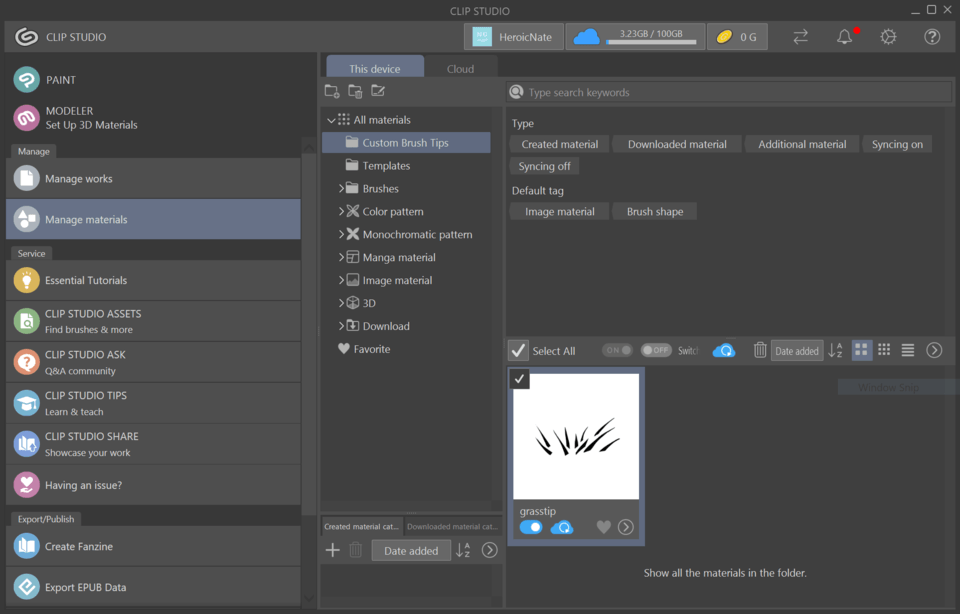The width and height of the screenshot is (960, 614).
Task: Click the grasstip brush thumbnail
Action: point(576,436)
